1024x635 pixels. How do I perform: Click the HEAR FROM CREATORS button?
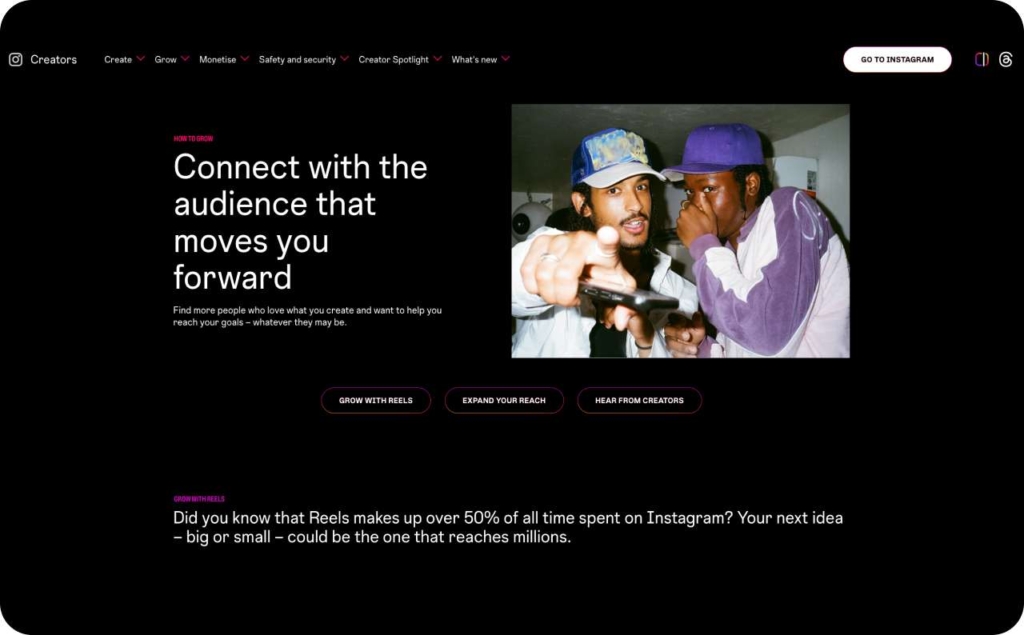639,400
